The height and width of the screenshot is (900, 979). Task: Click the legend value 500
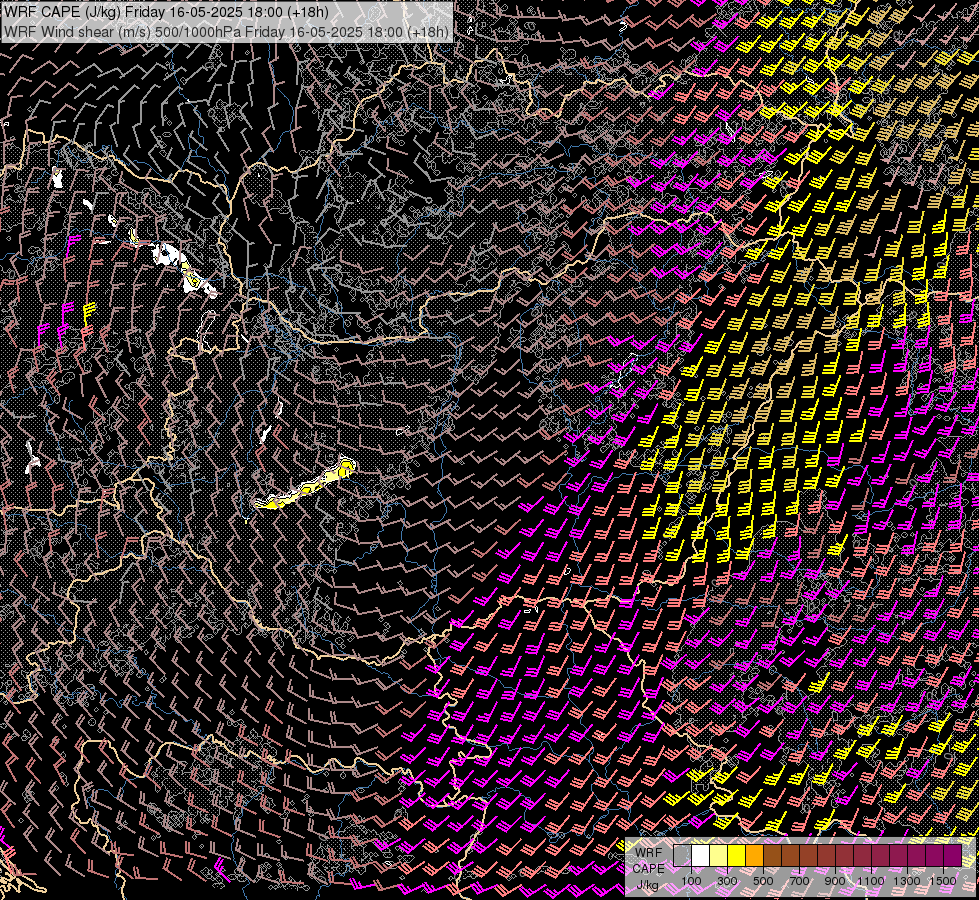[763, 881]
